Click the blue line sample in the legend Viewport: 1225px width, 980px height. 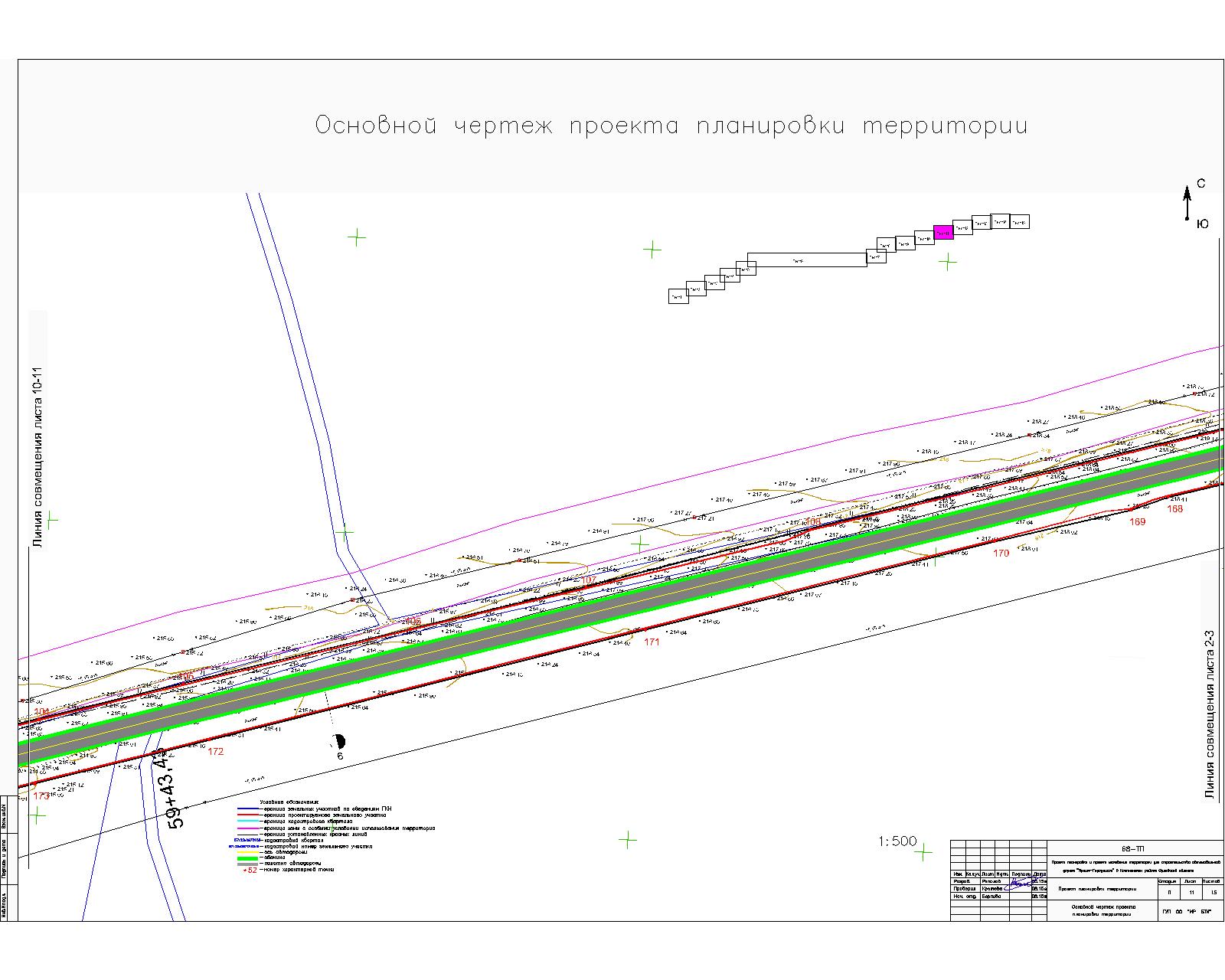[249, 808]
